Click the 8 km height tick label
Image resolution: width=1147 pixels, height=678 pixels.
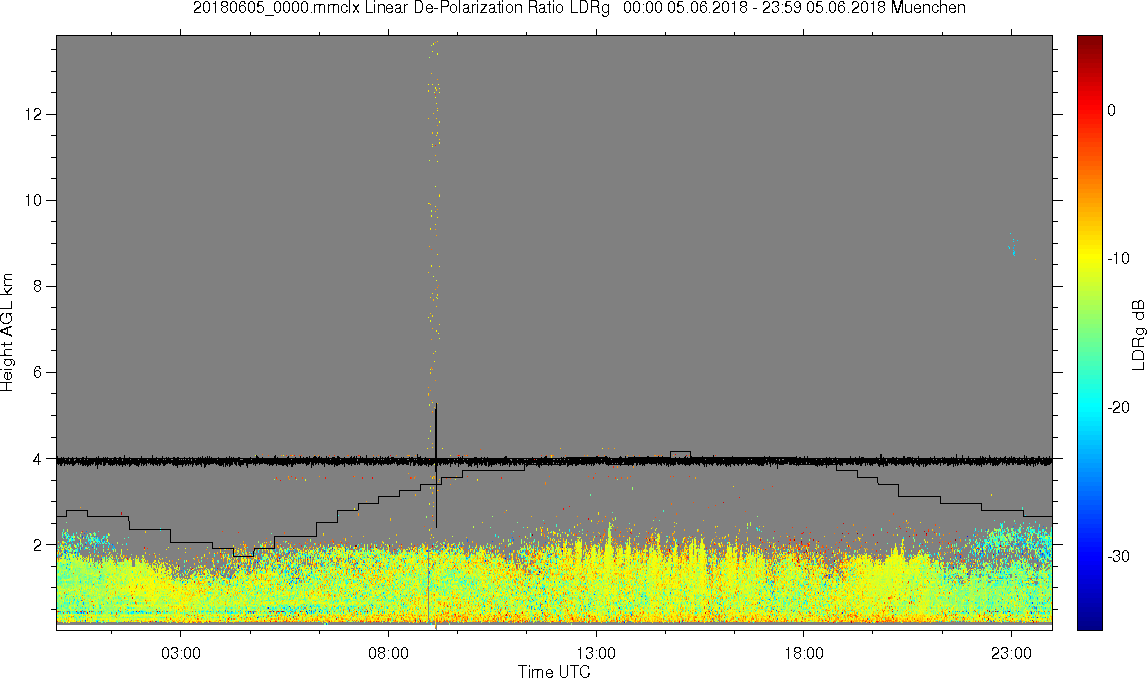pos(37,287)
